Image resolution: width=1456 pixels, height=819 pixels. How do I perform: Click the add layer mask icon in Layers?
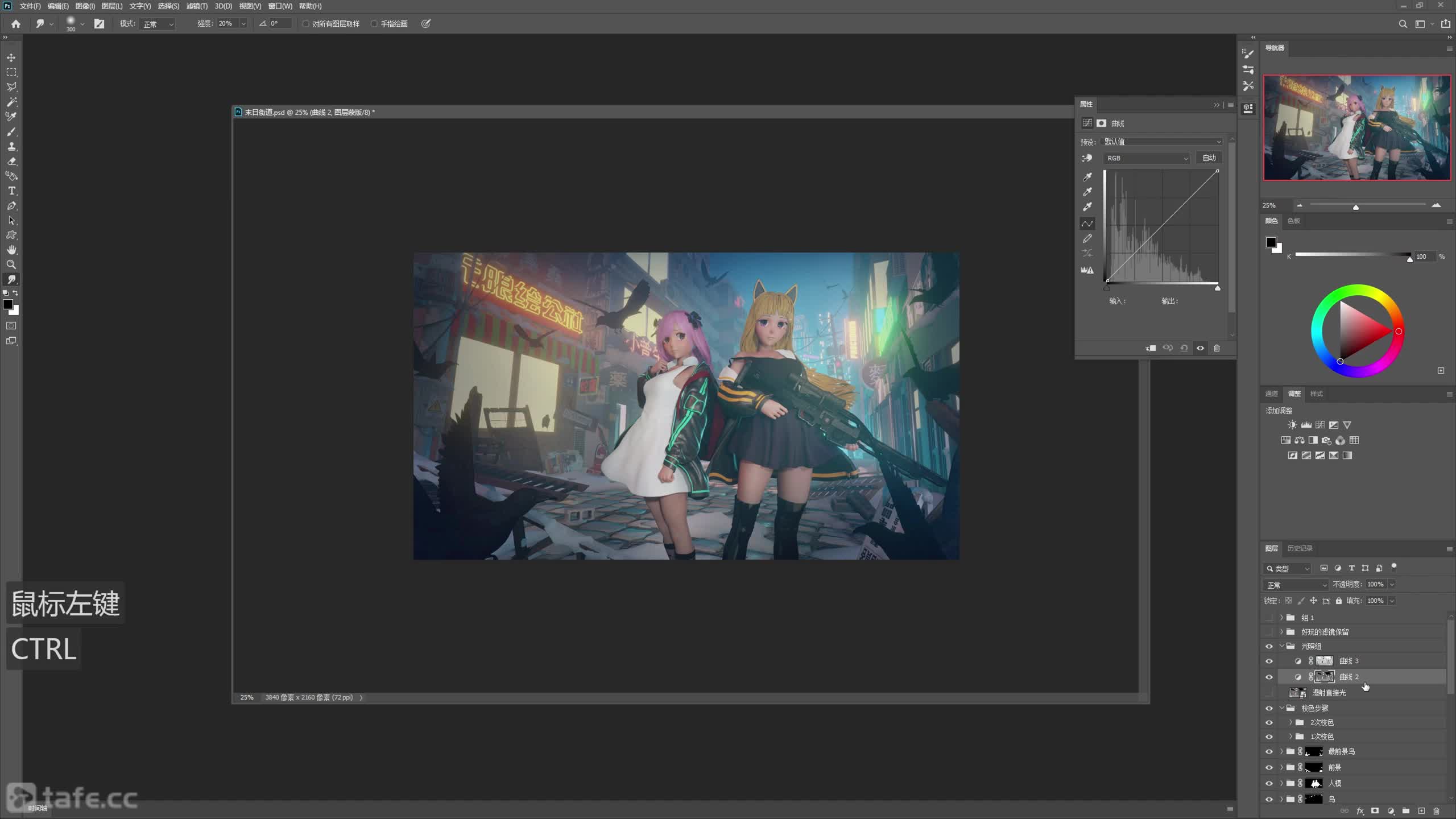coord(1375,811)
